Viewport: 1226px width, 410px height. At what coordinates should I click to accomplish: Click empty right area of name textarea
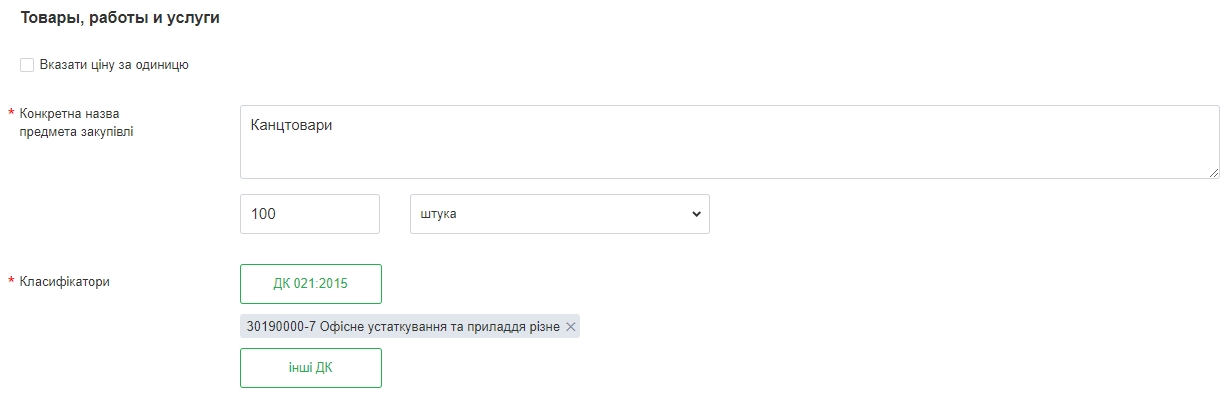(1000, 140)
